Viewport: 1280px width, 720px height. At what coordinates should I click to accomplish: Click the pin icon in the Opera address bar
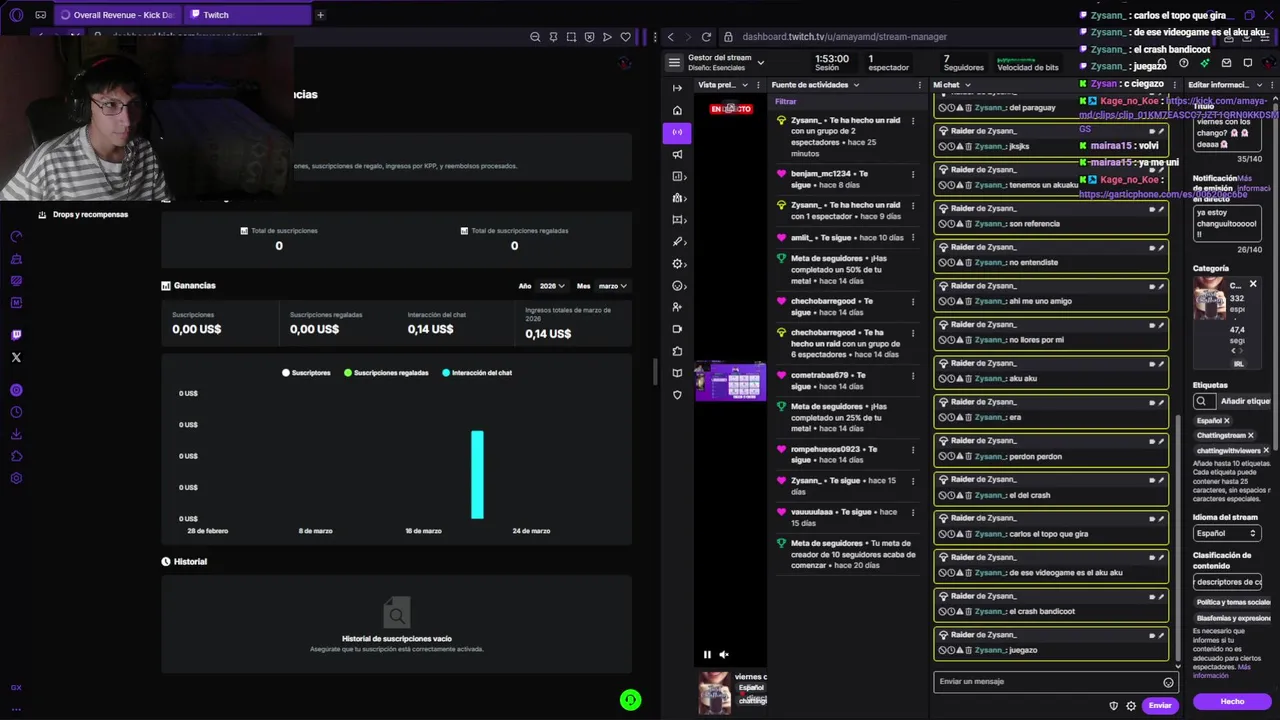point(553,37)
